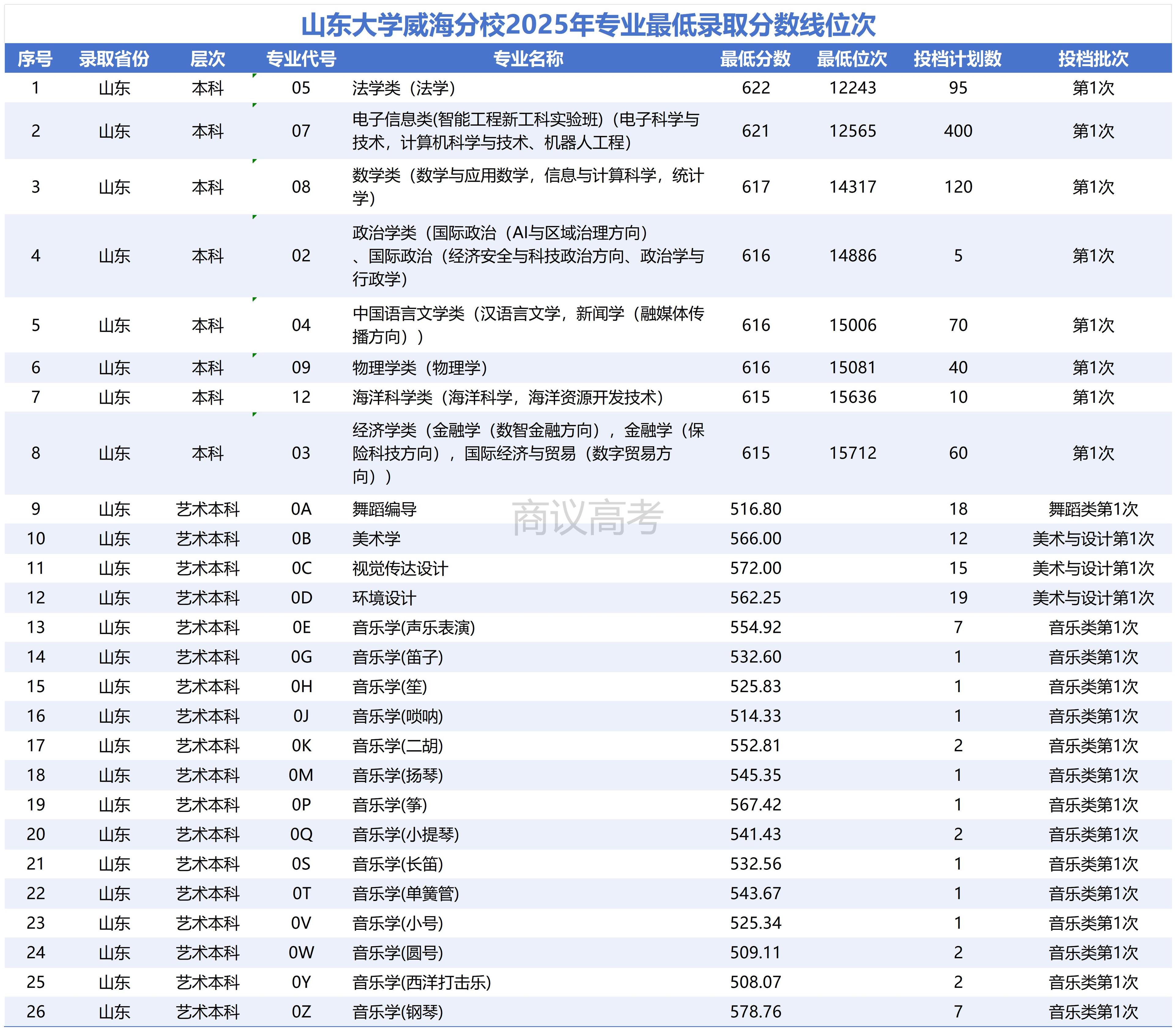Click the score 554.92
The width and height of the screenshot is (1176, 1031).
755,628
